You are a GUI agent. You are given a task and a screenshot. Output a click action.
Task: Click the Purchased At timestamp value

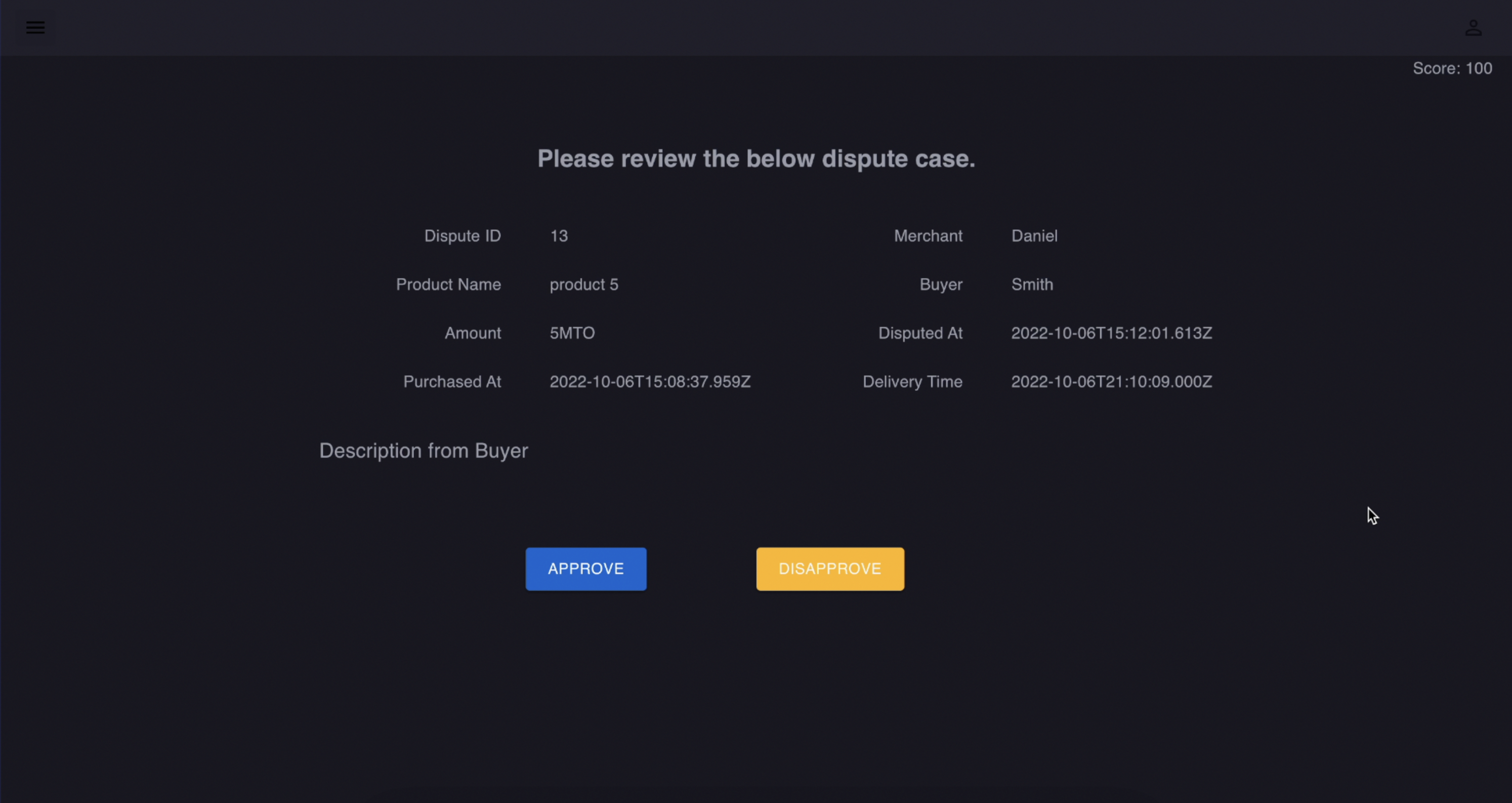pos(650,382)
